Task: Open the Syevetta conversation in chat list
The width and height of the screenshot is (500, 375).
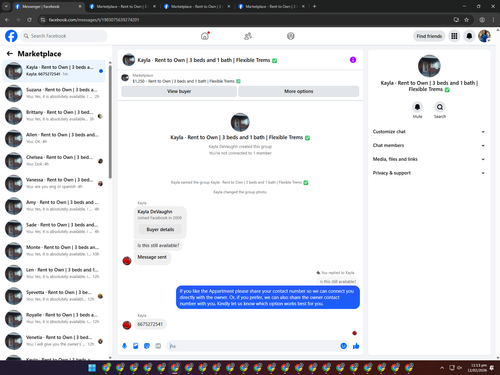Action: point(54,296)
